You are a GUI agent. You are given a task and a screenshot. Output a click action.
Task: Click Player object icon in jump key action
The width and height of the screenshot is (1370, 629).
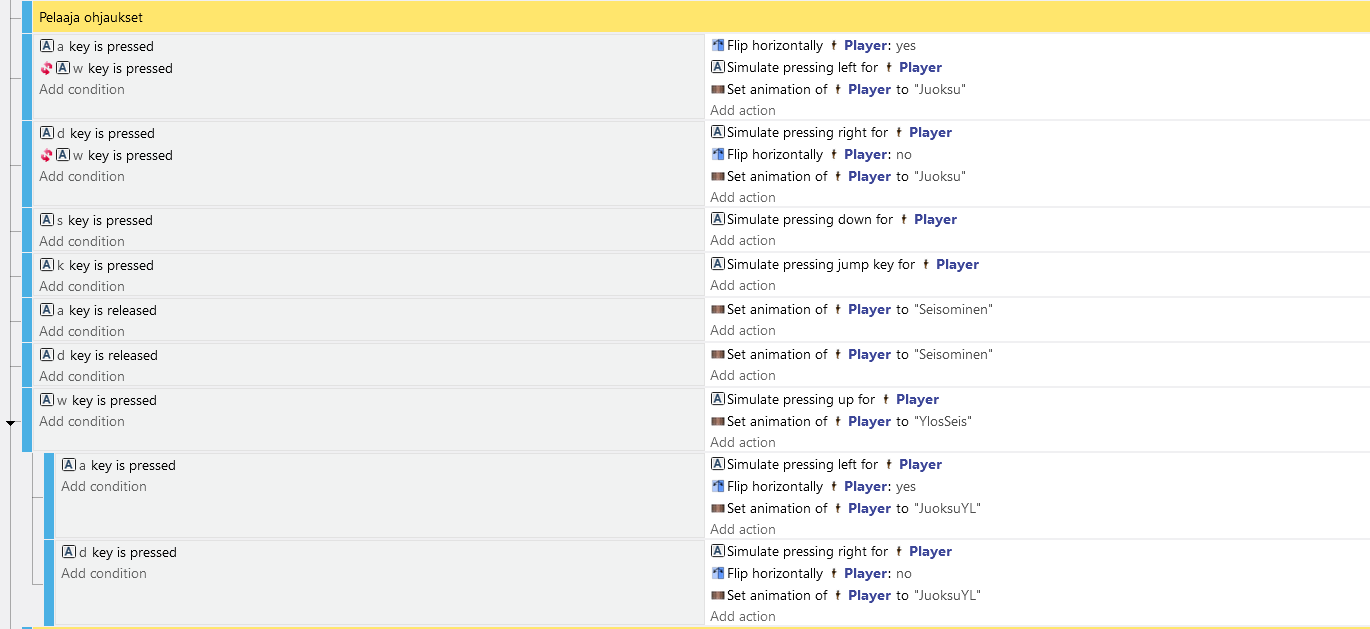[x=926, y=264]
